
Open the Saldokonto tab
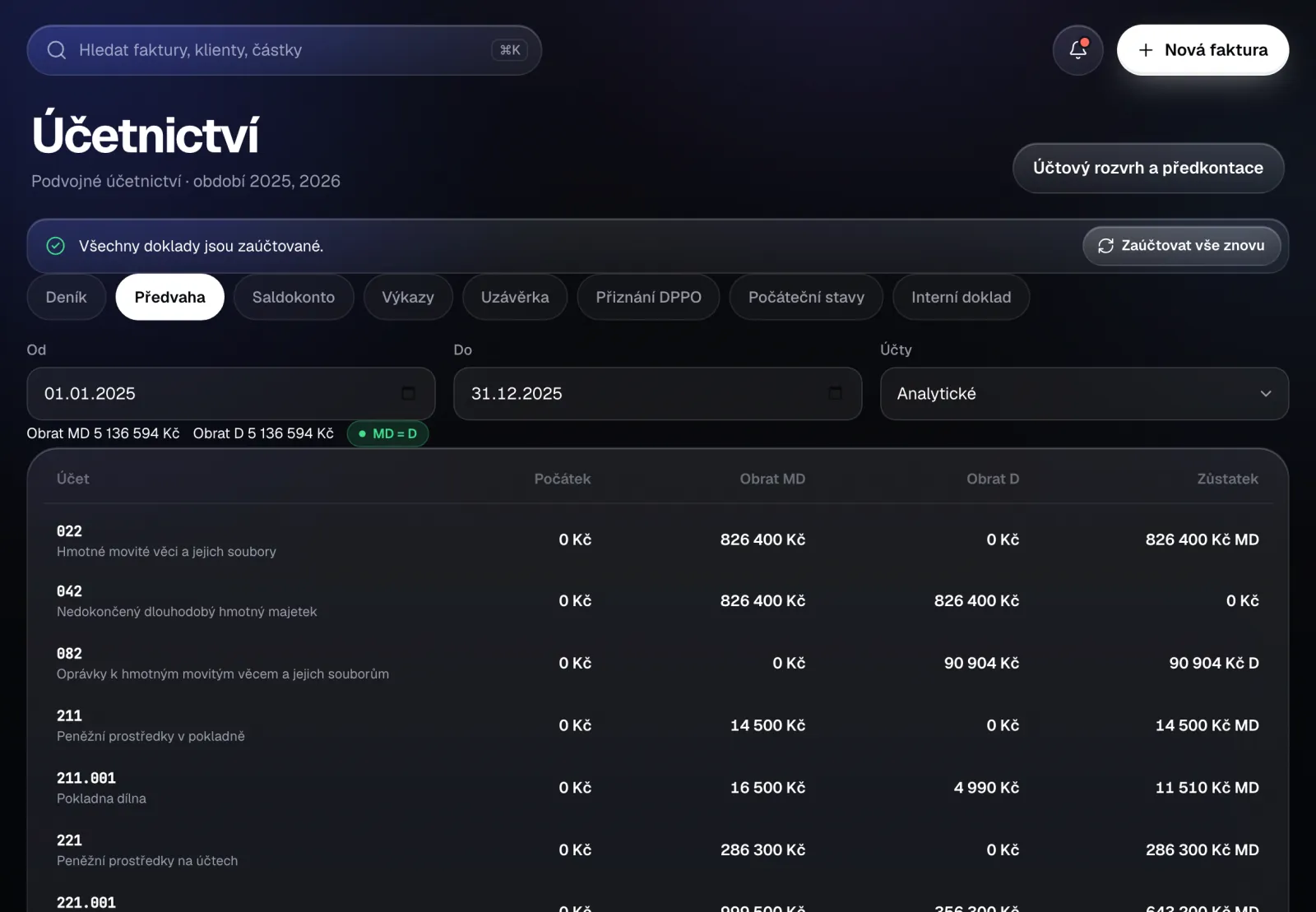[294, 297]
